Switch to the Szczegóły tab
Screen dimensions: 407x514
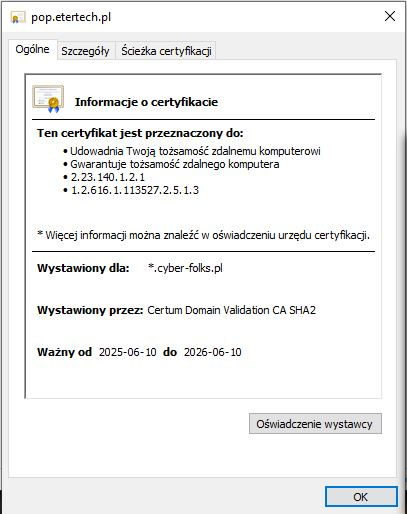coord(85,51)
